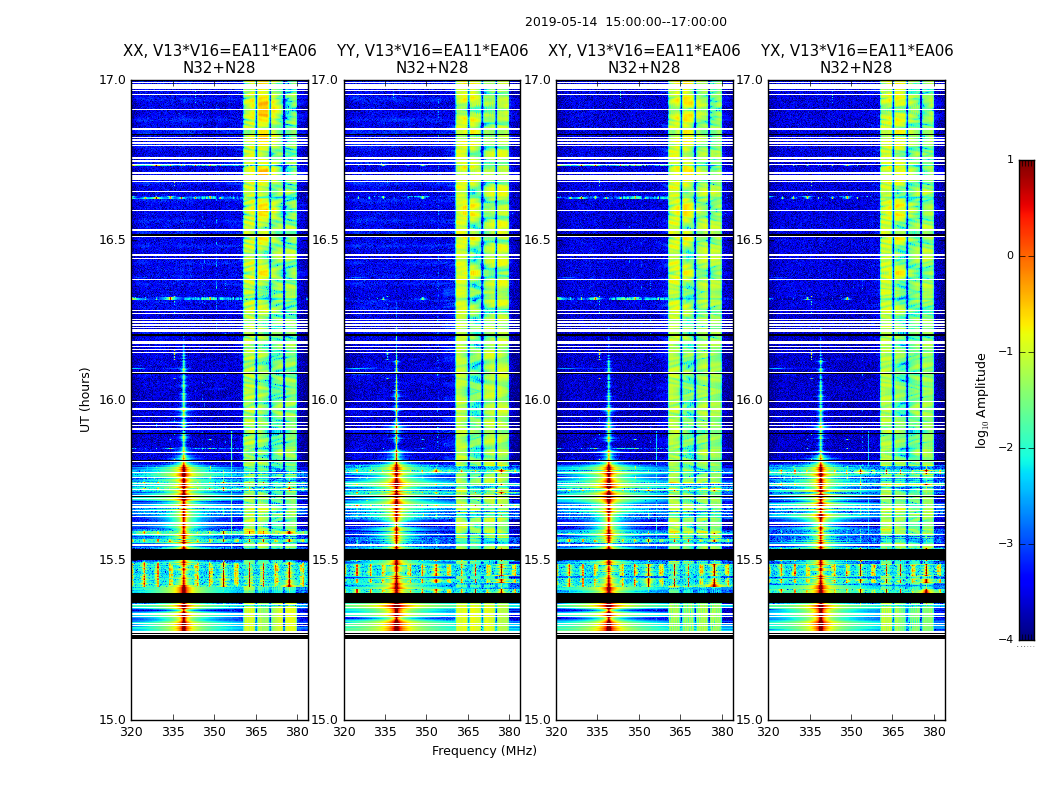
Task: Select the YY polarization spectrogram panel
Action: point(432,400)
